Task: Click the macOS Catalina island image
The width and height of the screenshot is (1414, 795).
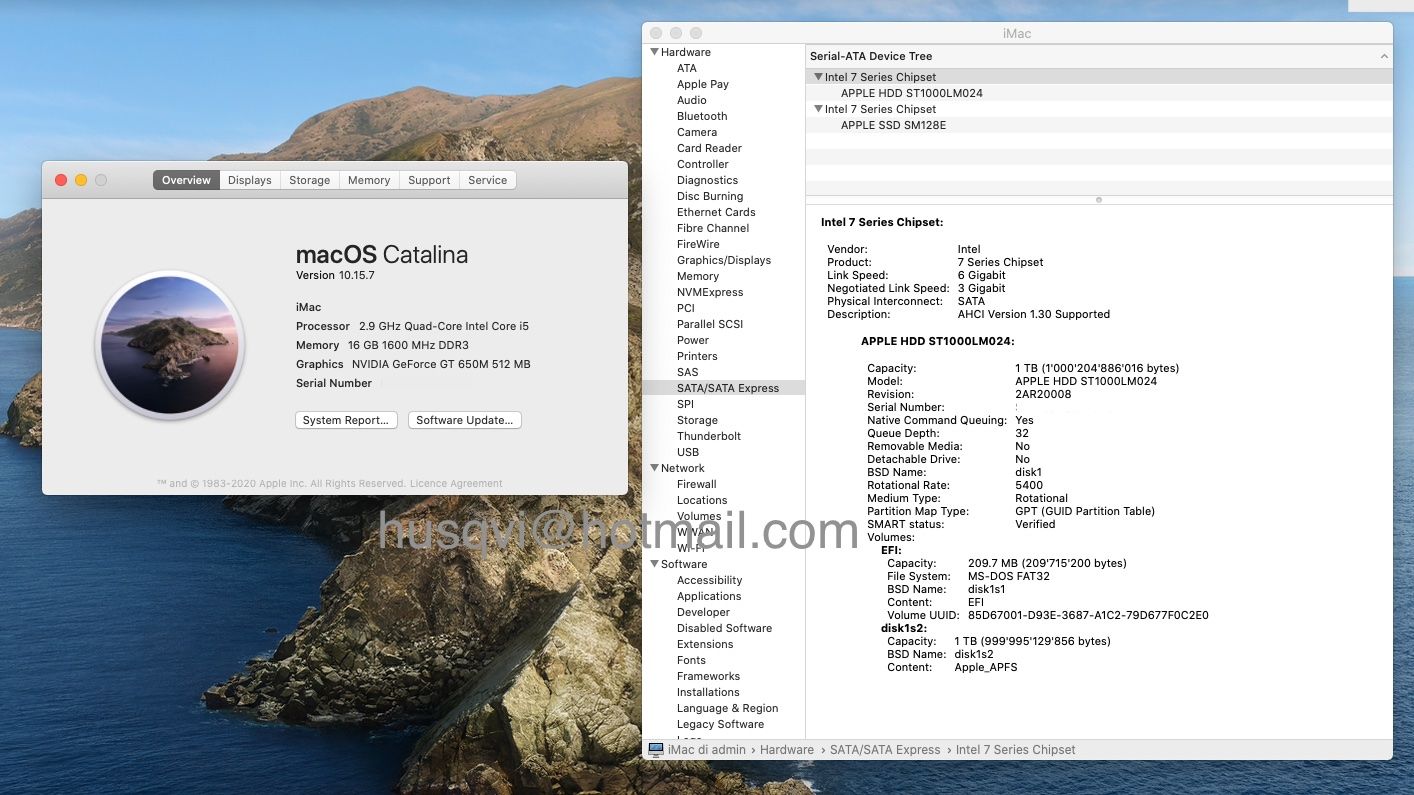Action: 170,345
